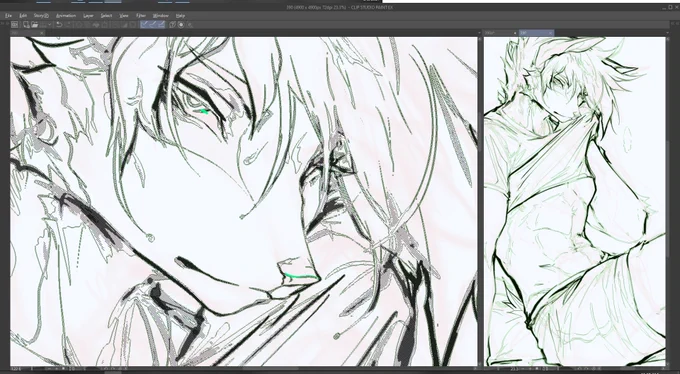Open the File menu
This screenshot has height=374, width=680.
click(8, 16)
